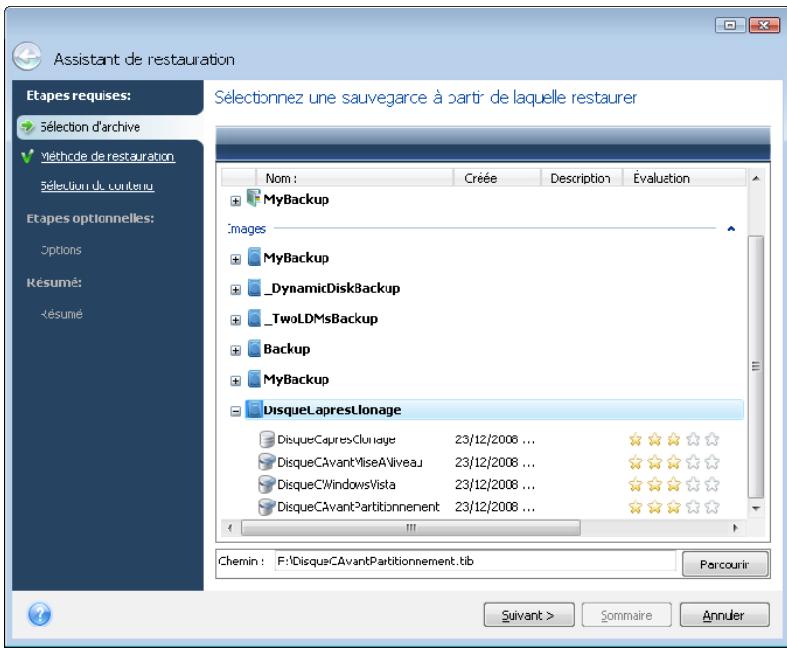Click the rating stars for DisqueCAvantMiseANiveau
Image resolution: width=787 pixels, height=648 pixels.
(674, 462)
